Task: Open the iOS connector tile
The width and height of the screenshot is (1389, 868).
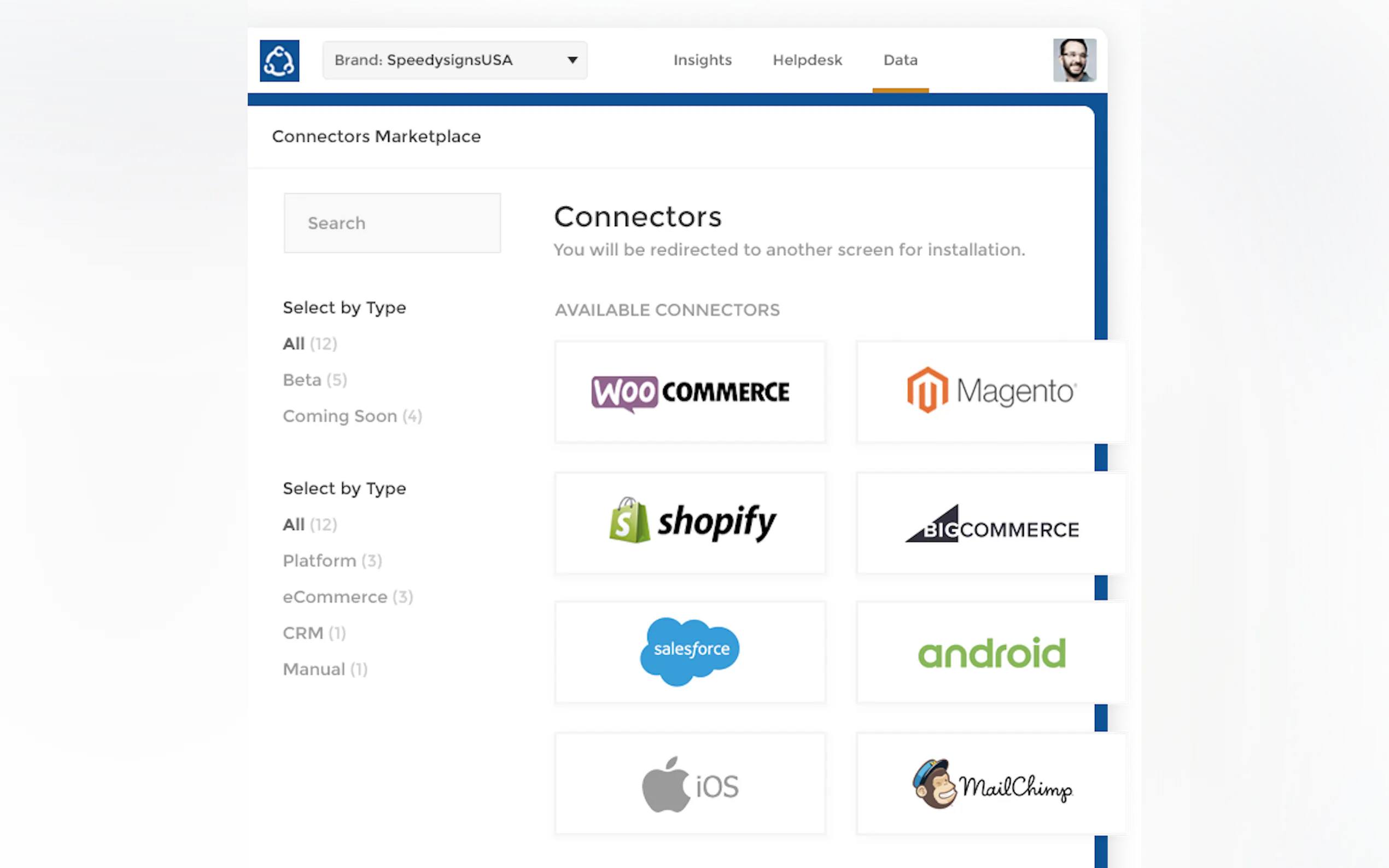Action: pyautogui.click(x=690, y=784)
